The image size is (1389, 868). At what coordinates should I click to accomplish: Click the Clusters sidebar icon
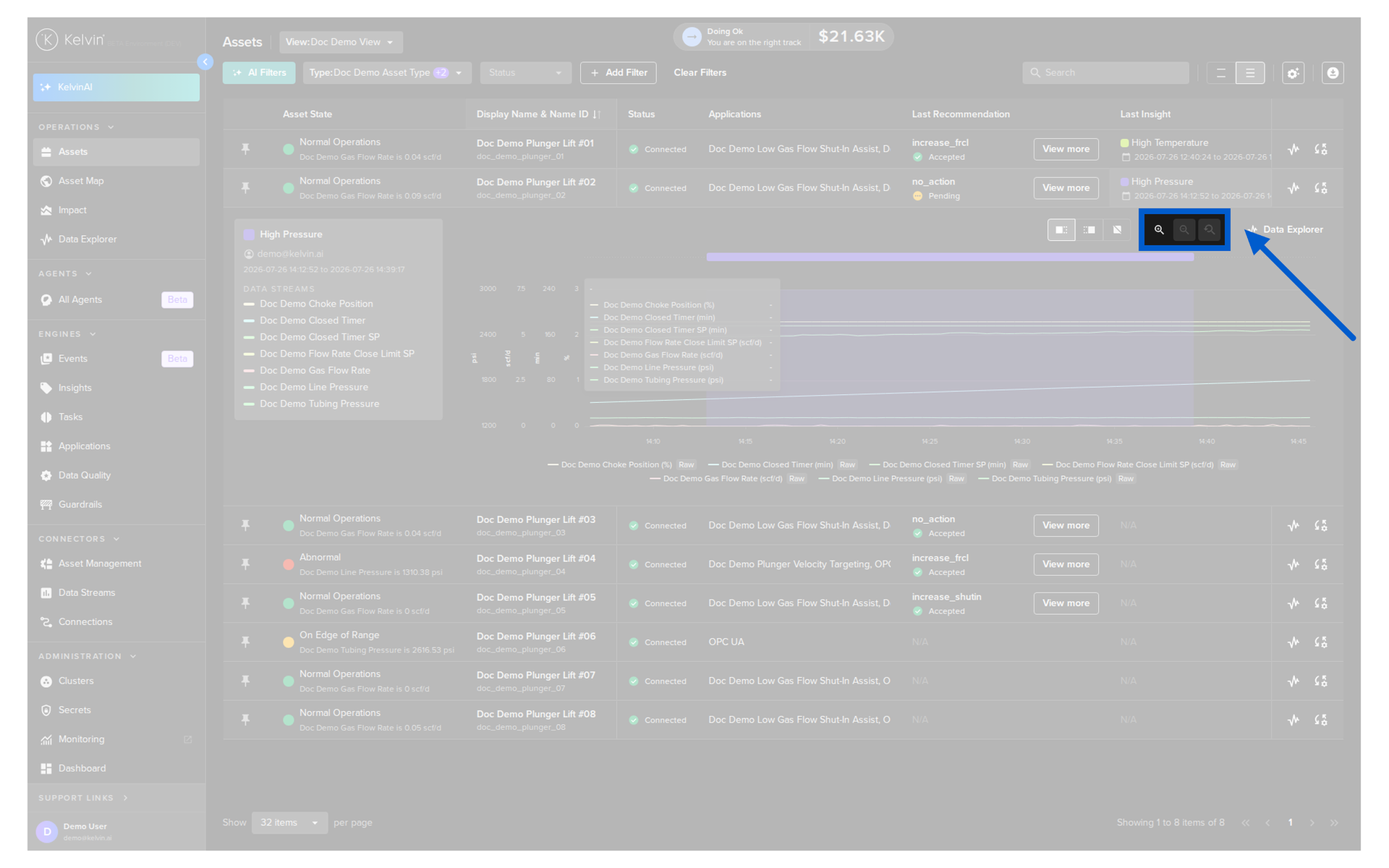click(46, 681)
